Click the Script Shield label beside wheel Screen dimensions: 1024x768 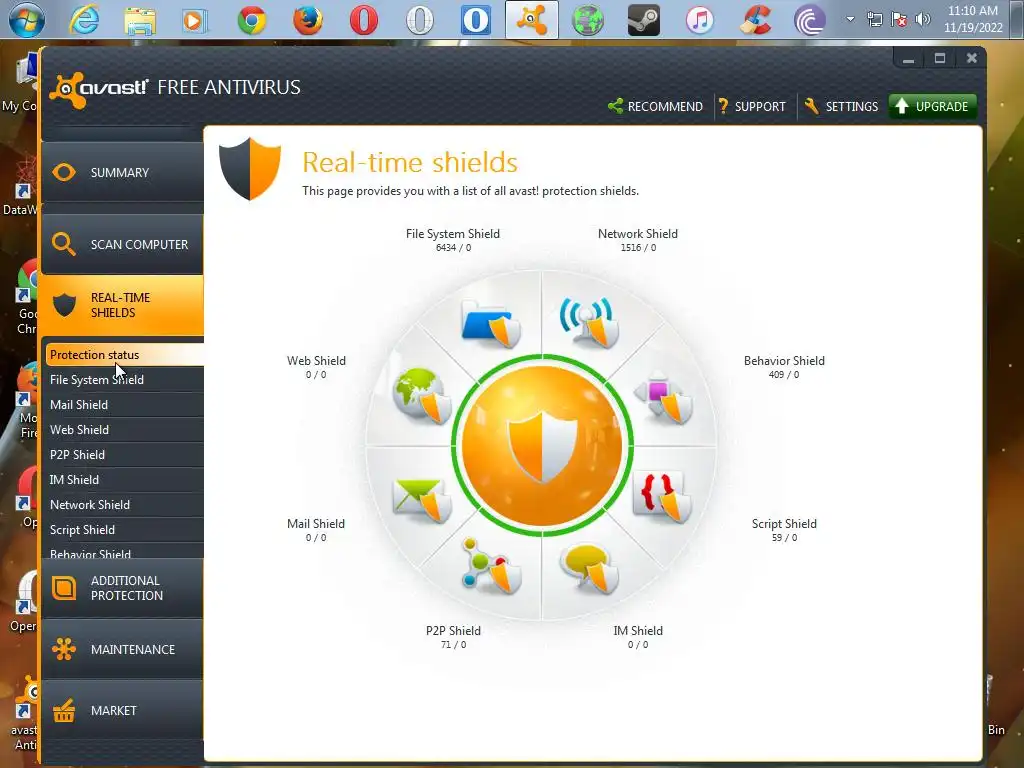[x=784, y=524]
